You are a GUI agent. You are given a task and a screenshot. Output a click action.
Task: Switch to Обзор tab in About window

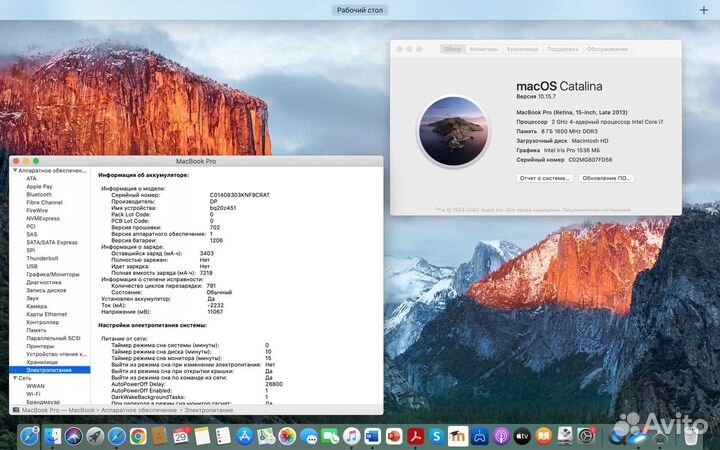[452, 49]
